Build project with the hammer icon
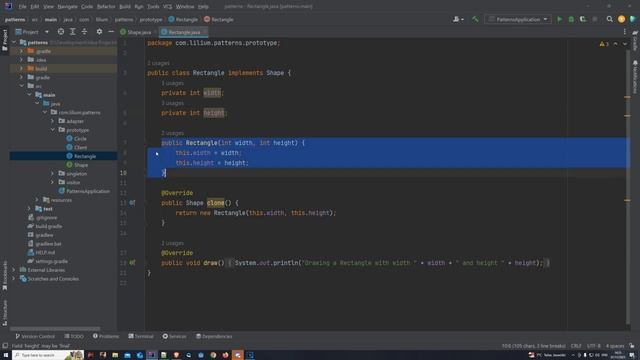This screenshot has height=360, width=640. pos(475,19)
